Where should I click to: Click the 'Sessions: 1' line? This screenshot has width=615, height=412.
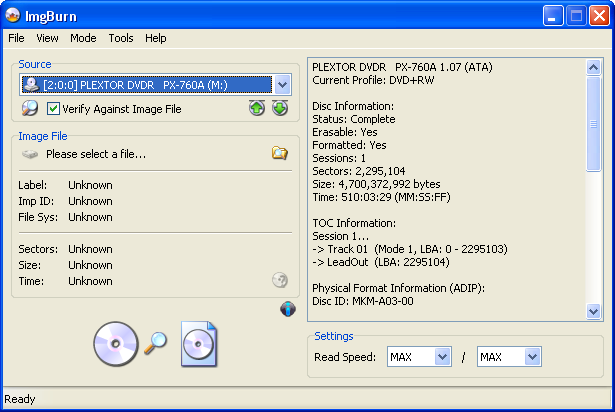(x=339, y=158)
